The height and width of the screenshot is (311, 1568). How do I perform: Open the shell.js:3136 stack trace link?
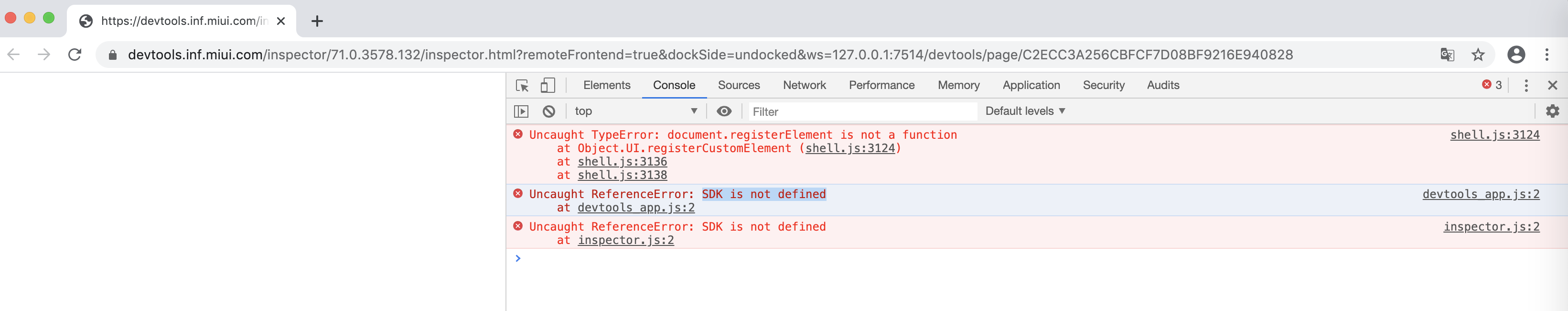tap(622, 162)
